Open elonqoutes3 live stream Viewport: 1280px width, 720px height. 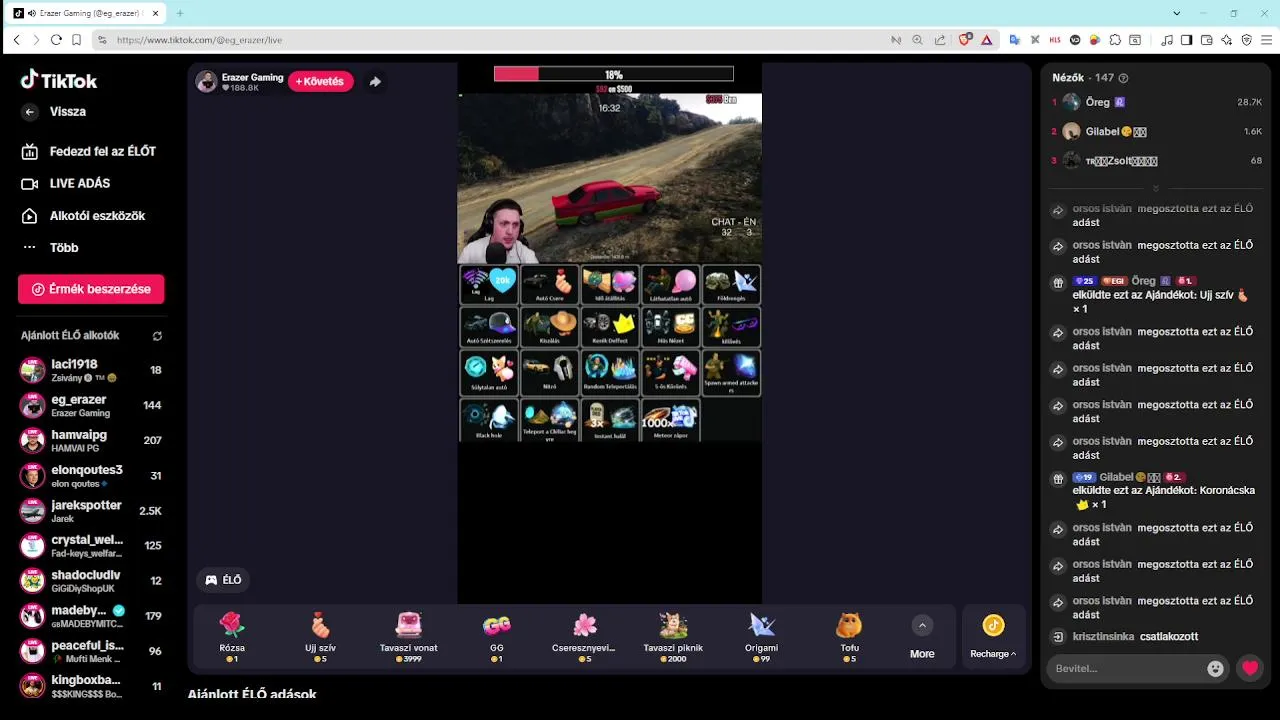coord(91,476)
